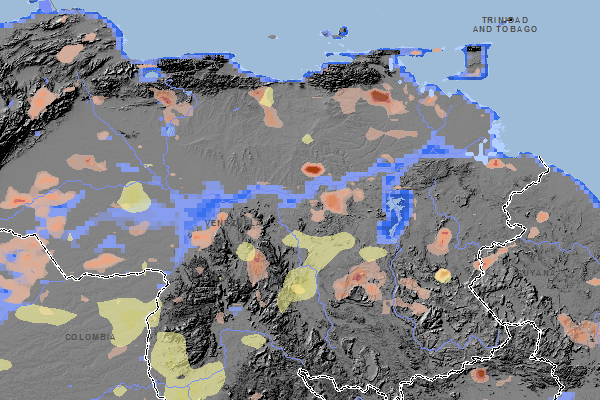The image size is (600, 400).
Task: Click the yellow oval patch on the left
Action: [134, 195]
